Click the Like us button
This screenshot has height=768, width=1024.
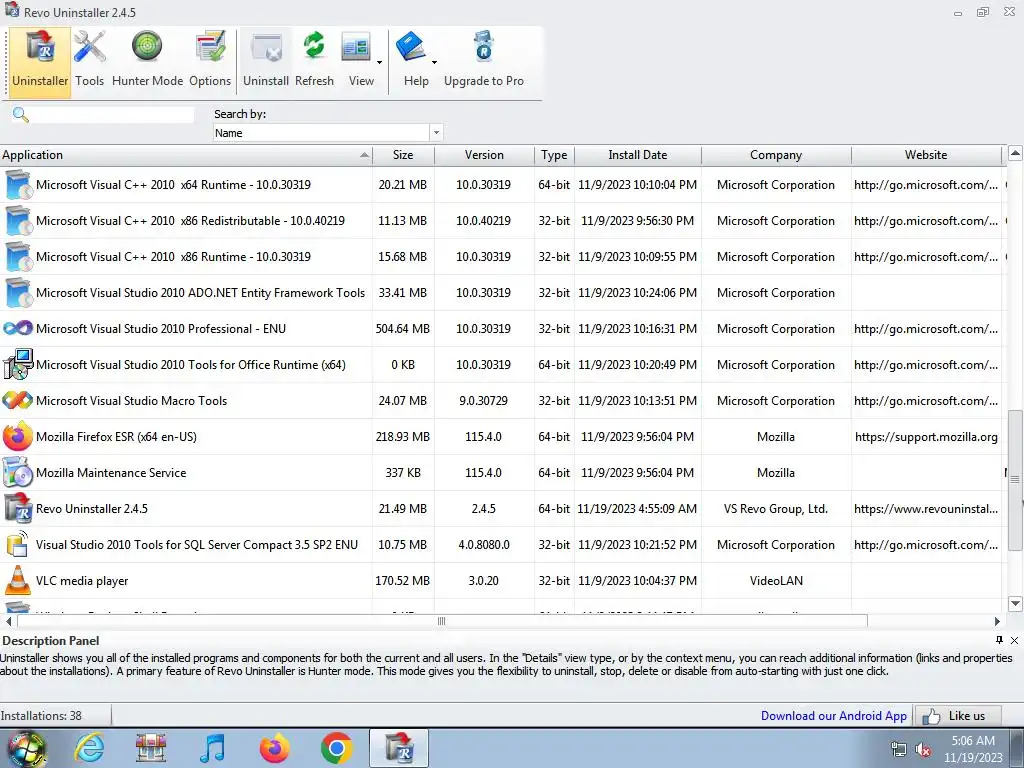click(x=959, y=716)
